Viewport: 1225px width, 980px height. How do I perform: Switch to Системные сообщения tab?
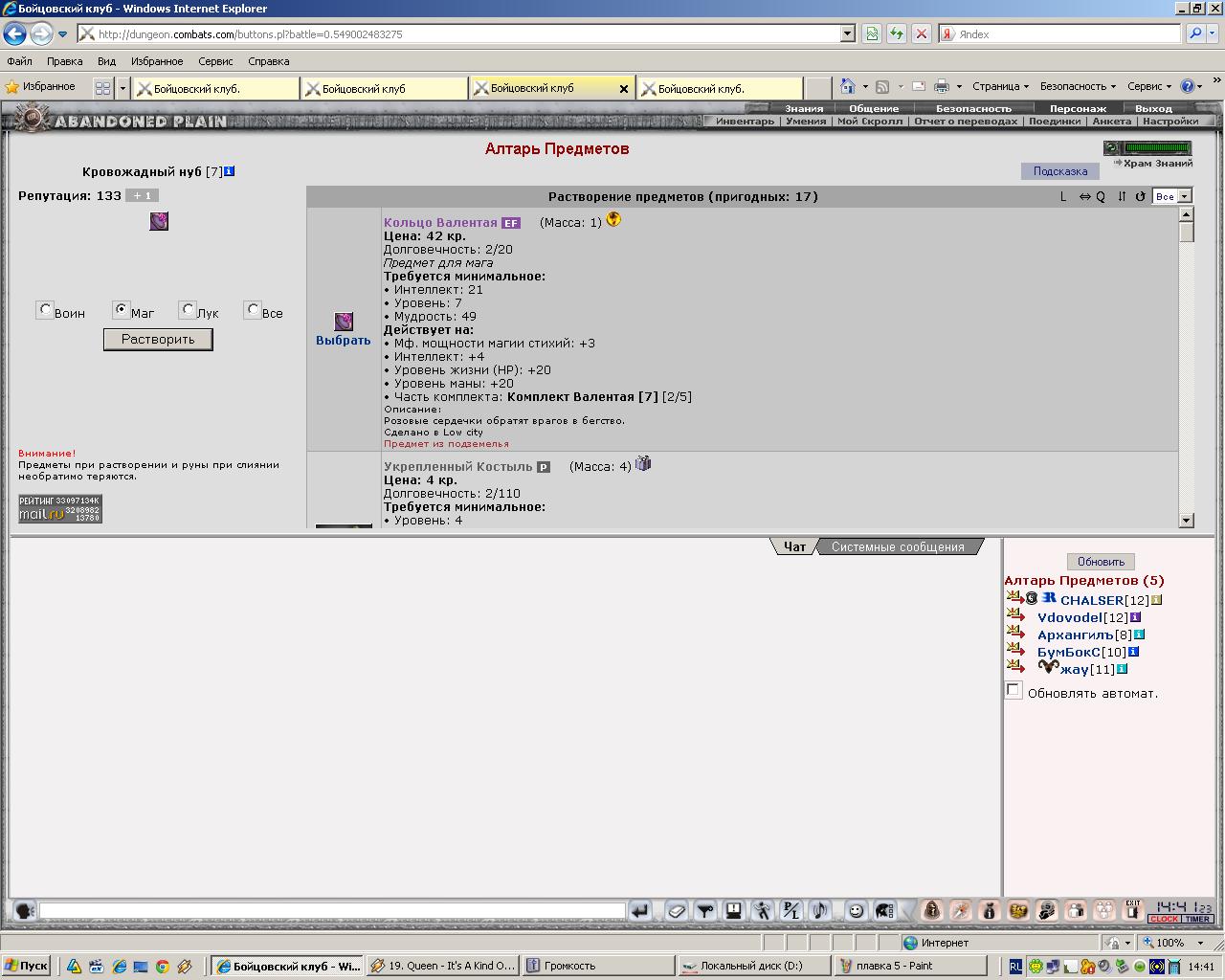click(x=898, y=546)
